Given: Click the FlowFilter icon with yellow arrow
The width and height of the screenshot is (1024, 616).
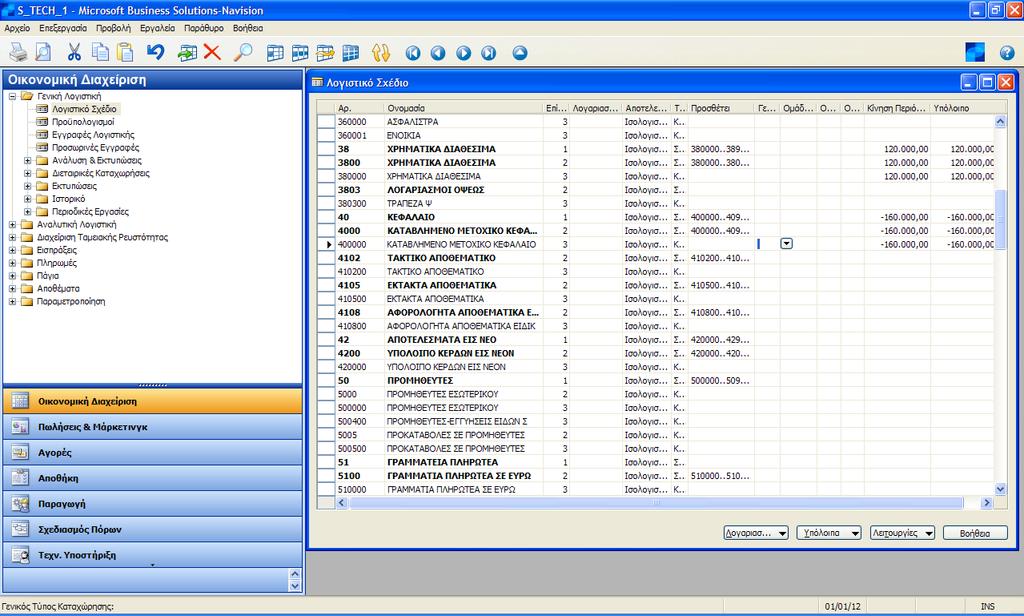Looking at the screenshot, I should (325, 53).
